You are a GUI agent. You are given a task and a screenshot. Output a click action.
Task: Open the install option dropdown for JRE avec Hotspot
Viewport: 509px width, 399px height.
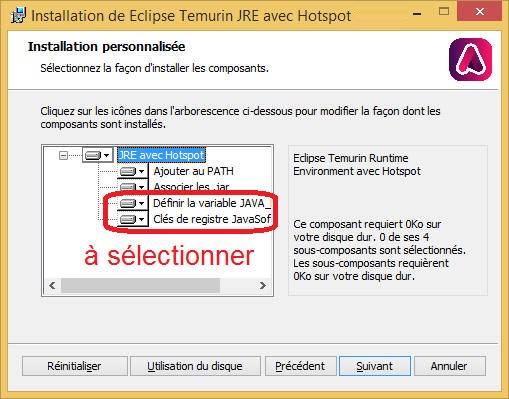pos(97,155)
